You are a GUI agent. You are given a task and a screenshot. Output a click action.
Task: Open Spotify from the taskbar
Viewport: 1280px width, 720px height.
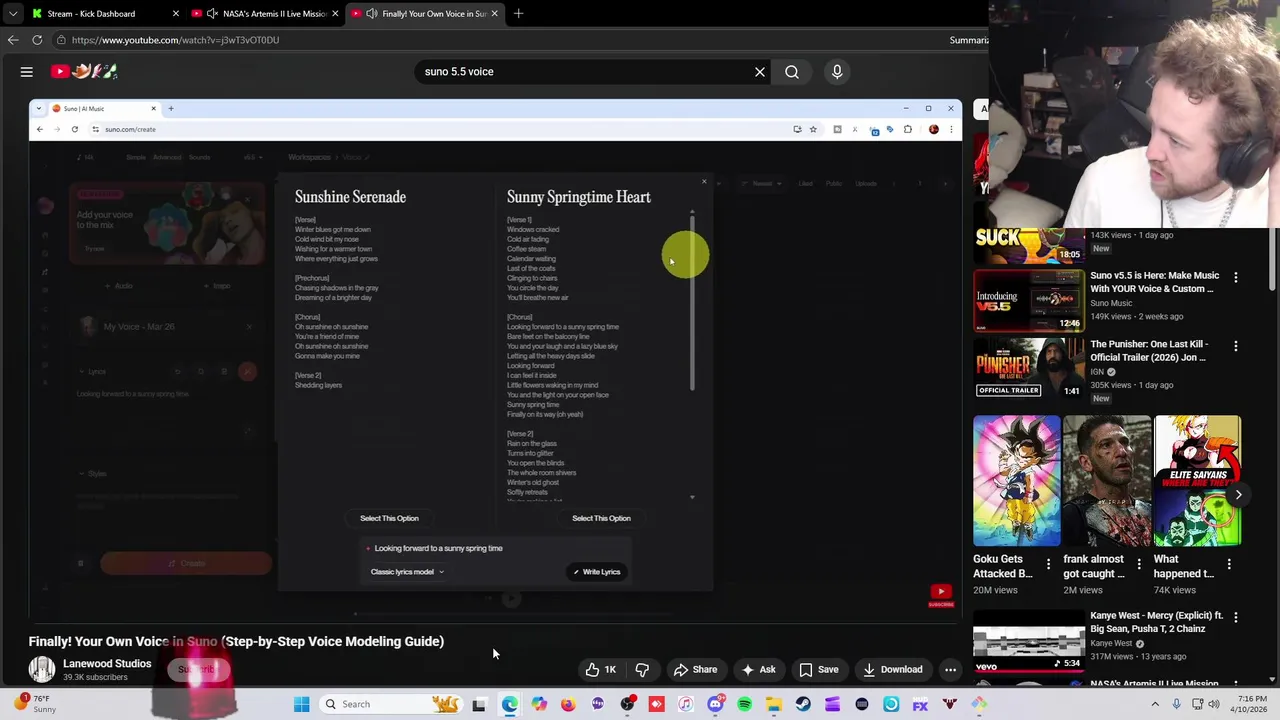pos(744,704)
